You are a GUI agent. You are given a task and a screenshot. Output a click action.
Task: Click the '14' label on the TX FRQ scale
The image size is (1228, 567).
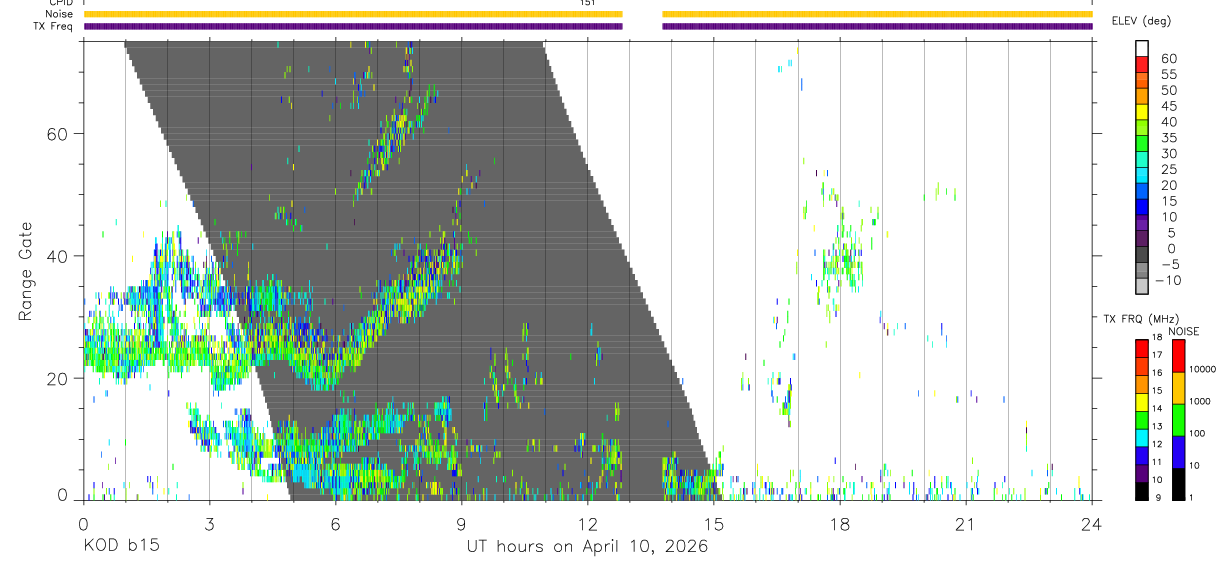click(x=1157, y=409)
